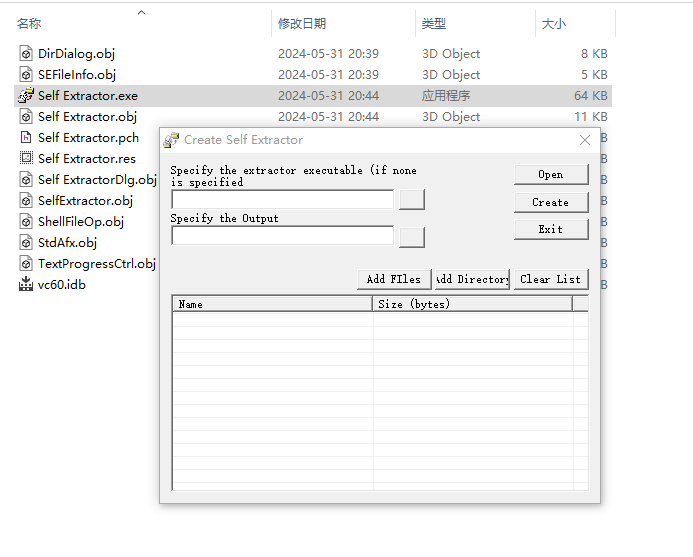Sort file list by Size (bytes) column
Viewport: 693px width, 557px height.
[472, 304]
